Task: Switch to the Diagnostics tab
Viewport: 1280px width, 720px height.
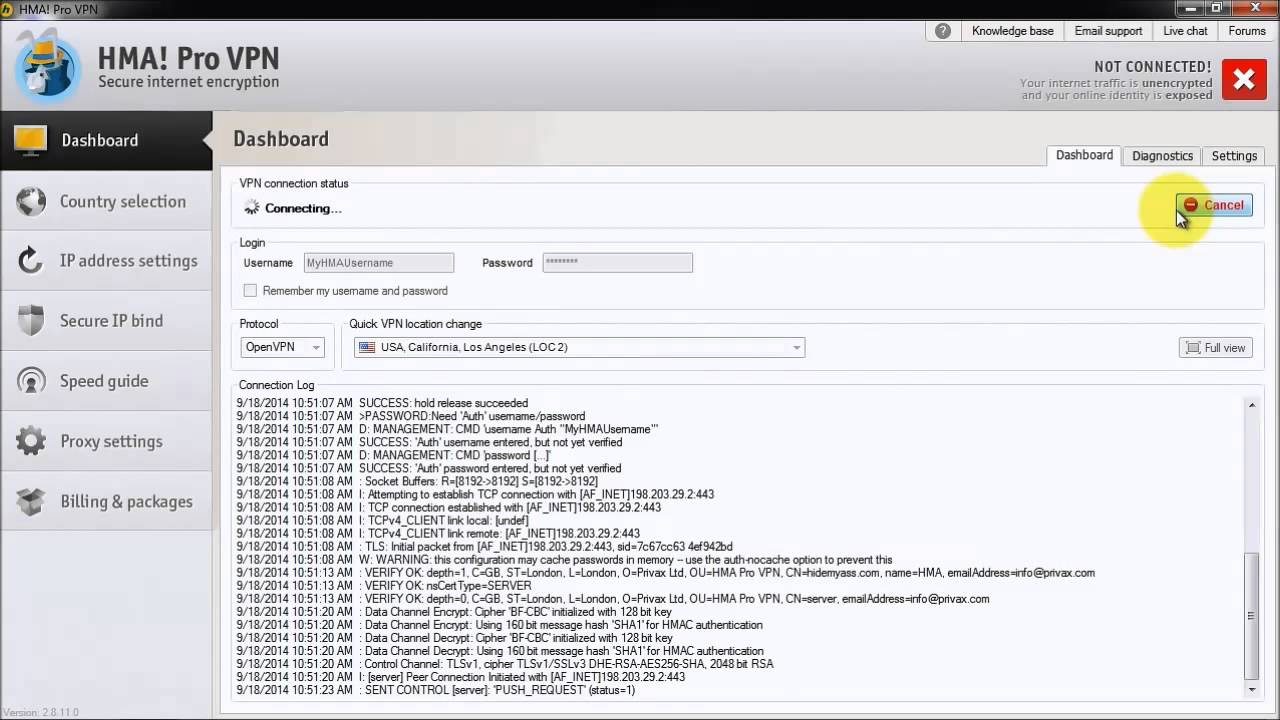Action: 1162,156
